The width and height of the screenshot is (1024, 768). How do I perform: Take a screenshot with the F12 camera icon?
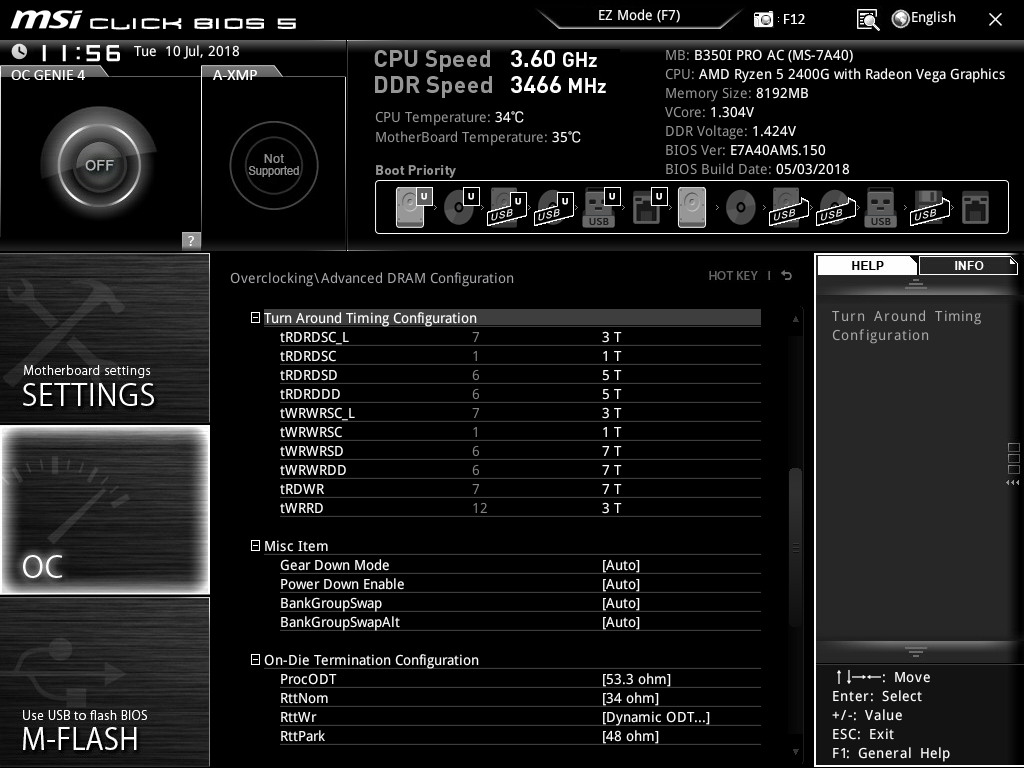[x=763, y=19]
